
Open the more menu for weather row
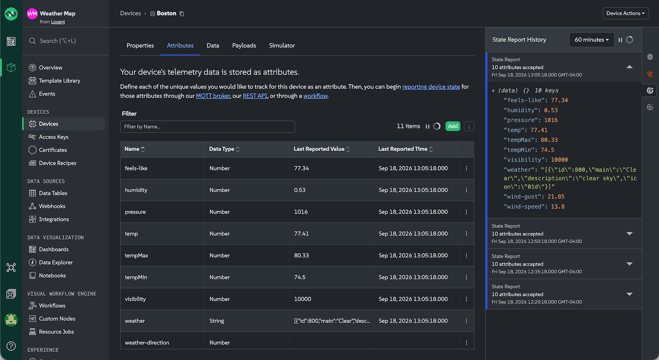[466, 321]
